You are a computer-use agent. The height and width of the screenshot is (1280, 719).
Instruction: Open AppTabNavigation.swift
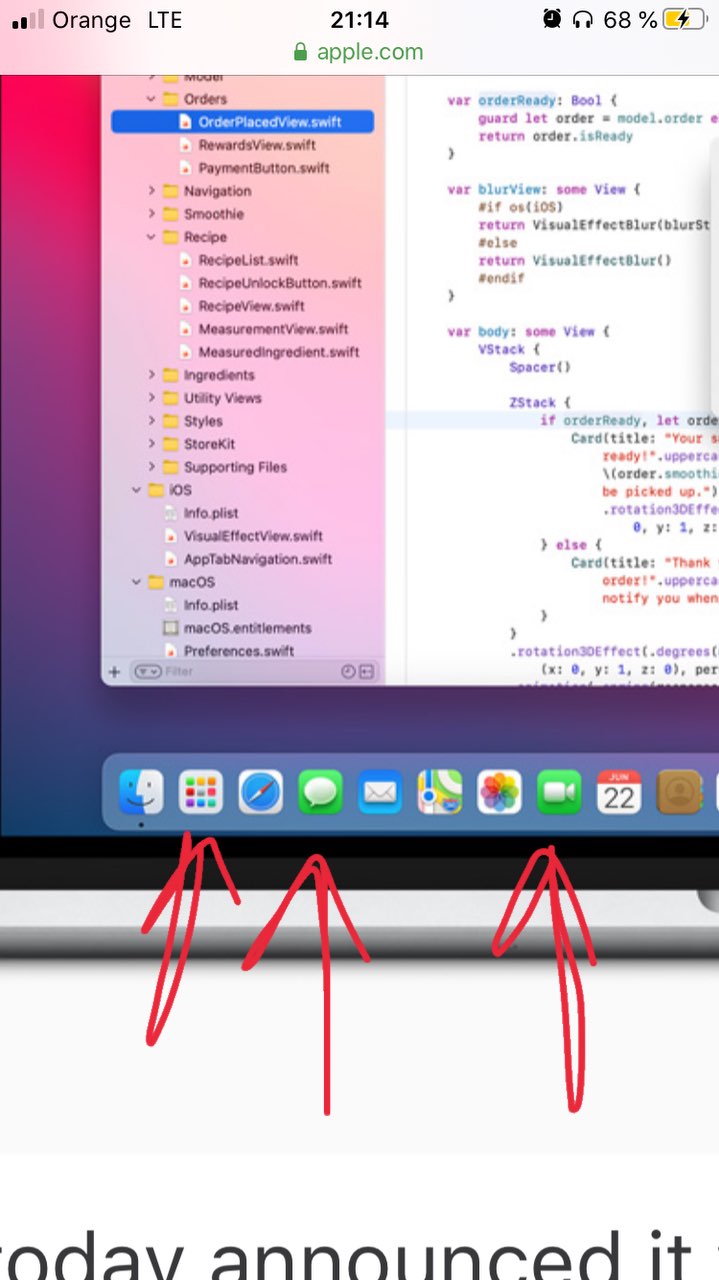[x=258, y=559]
